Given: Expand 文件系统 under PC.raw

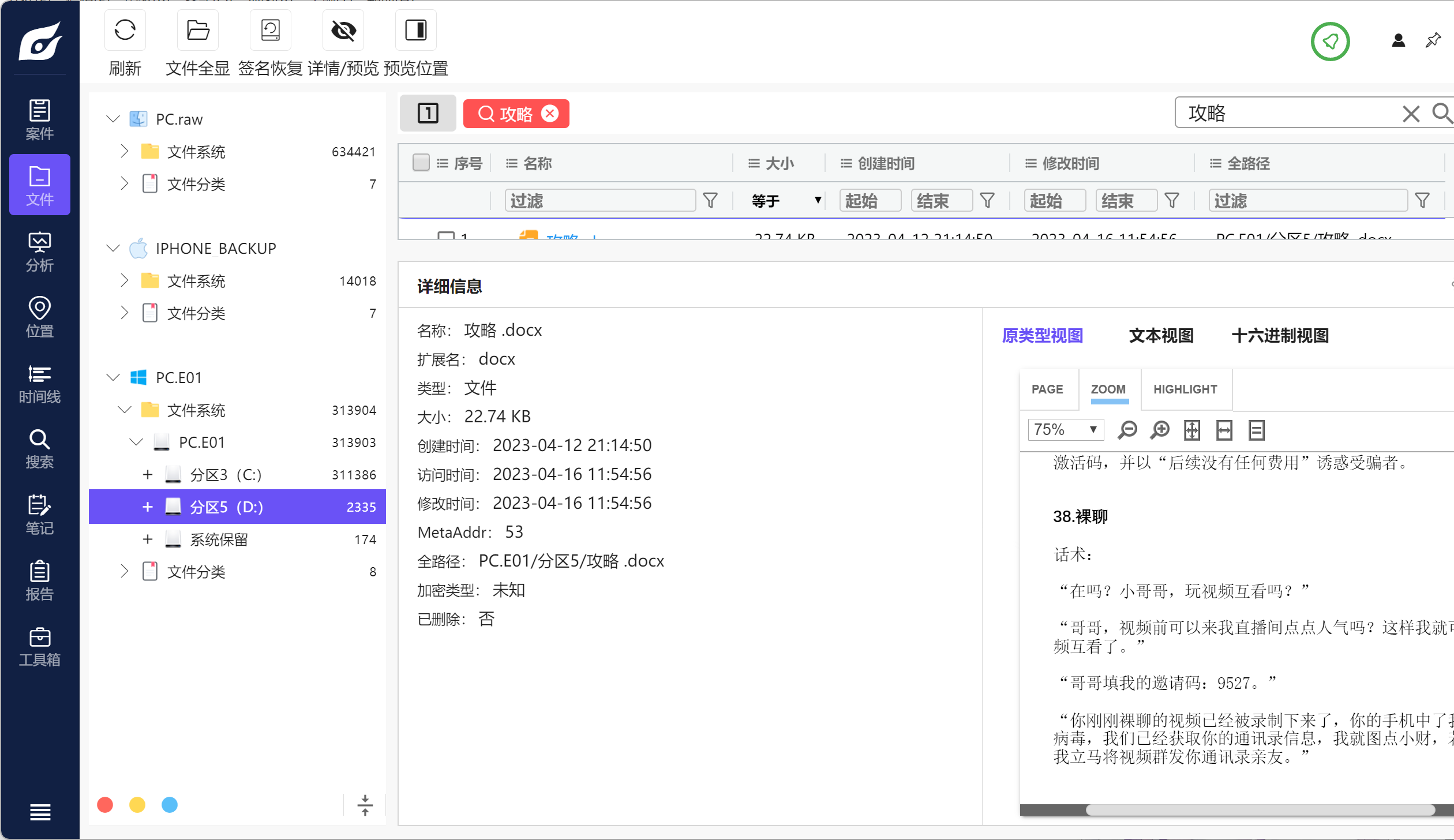Looking at the screenshot, I should (124, 151).
